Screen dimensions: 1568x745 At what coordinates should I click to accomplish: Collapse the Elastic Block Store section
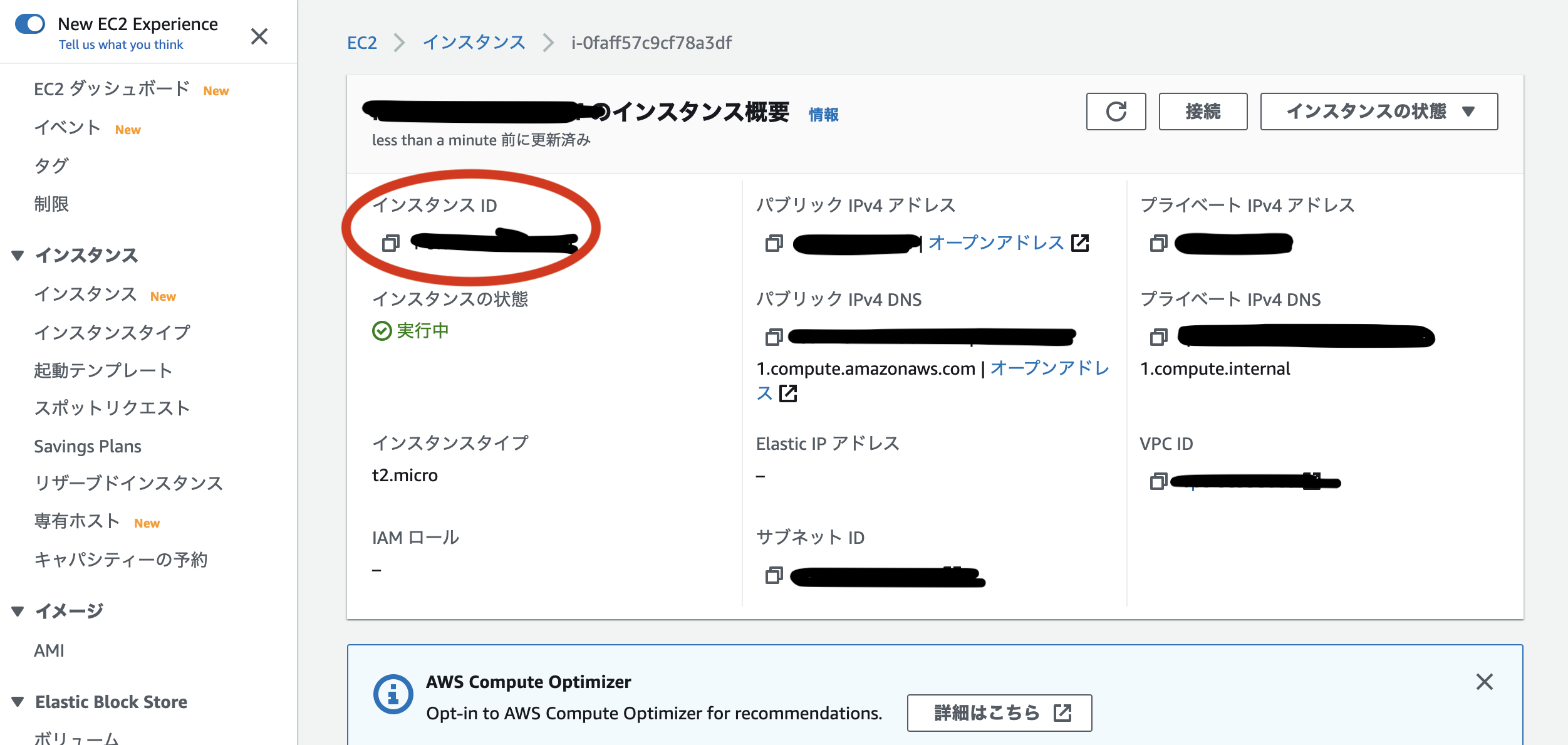[18, 702]
